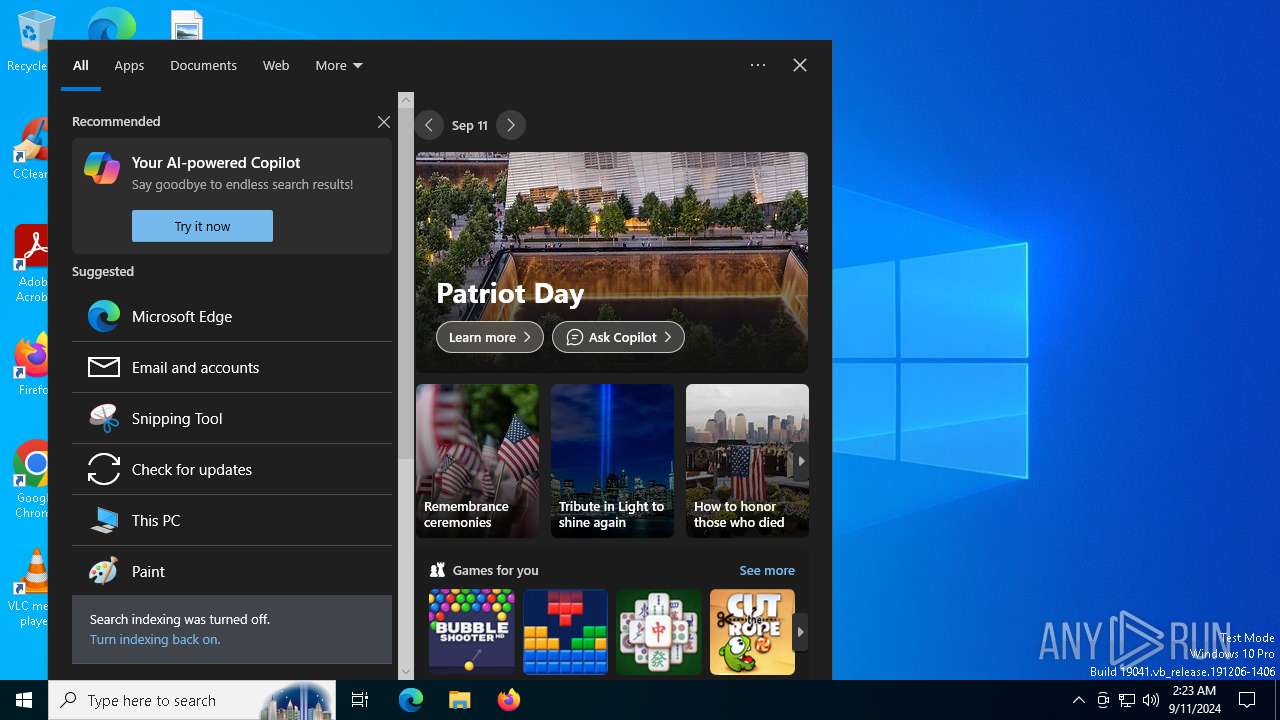This screenshot has width=1280, height=720.
Task: Open File Explorer from the taskbar
Action: click(x=459, y=700)
